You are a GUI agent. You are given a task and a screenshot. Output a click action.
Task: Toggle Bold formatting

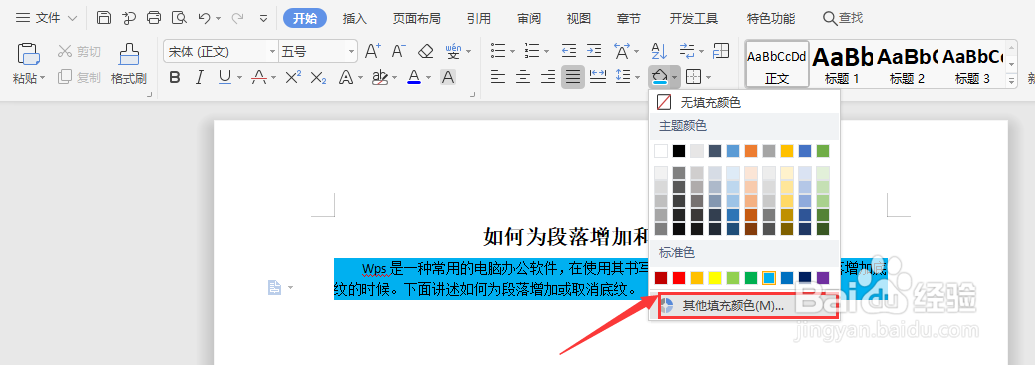click(x=175, y=78)
